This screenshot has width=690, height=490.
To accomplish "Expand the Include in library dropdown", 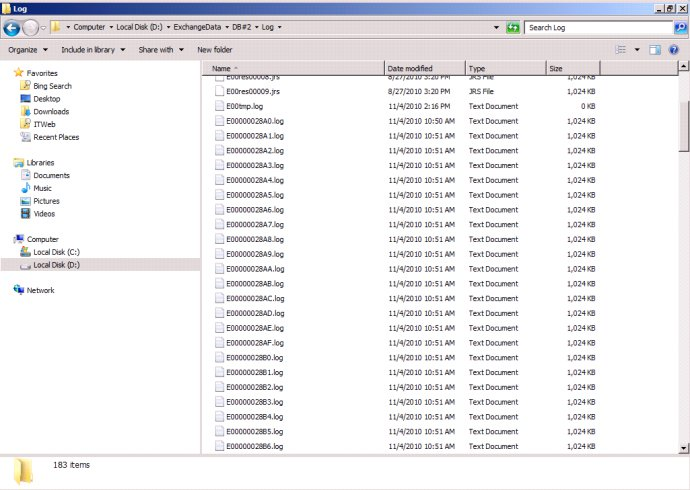I will tap(92, 49).
